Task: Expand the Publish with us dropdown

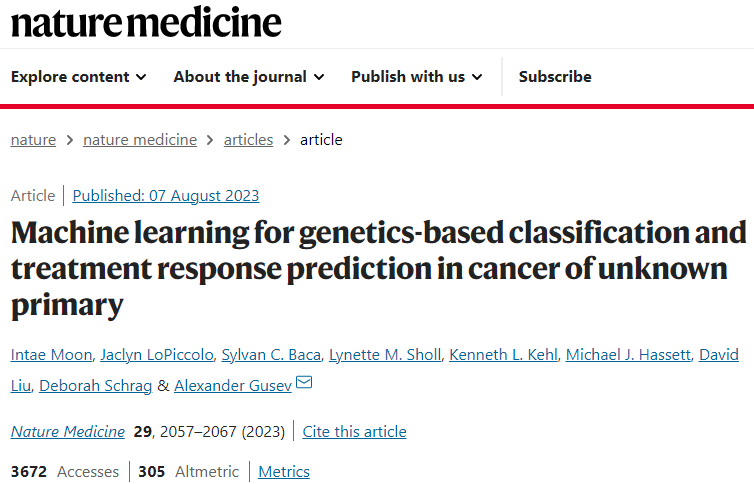Action: [416, 77]
